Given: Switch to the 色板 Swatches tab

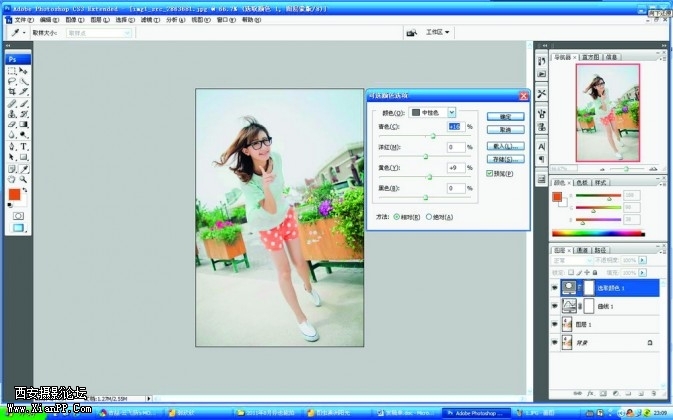Looking at the screenshot, I should tap(582, 182).
